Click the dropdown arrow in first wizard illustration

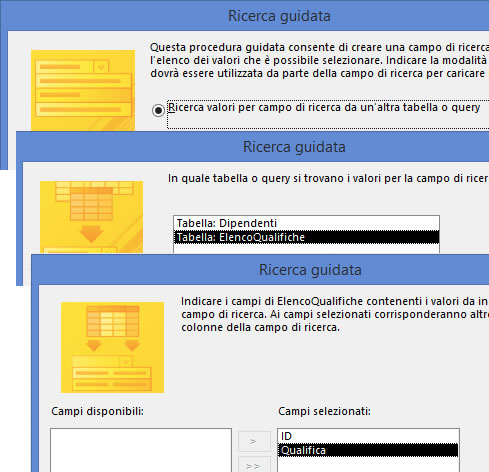101,67
